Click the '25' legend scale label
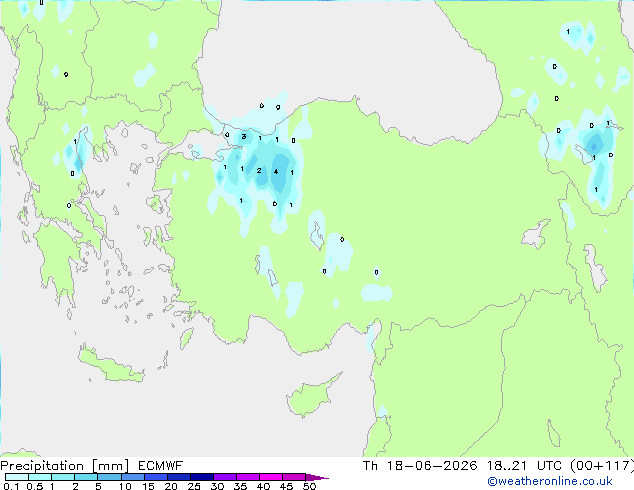 pyautogui.click(x=194, y=486)
